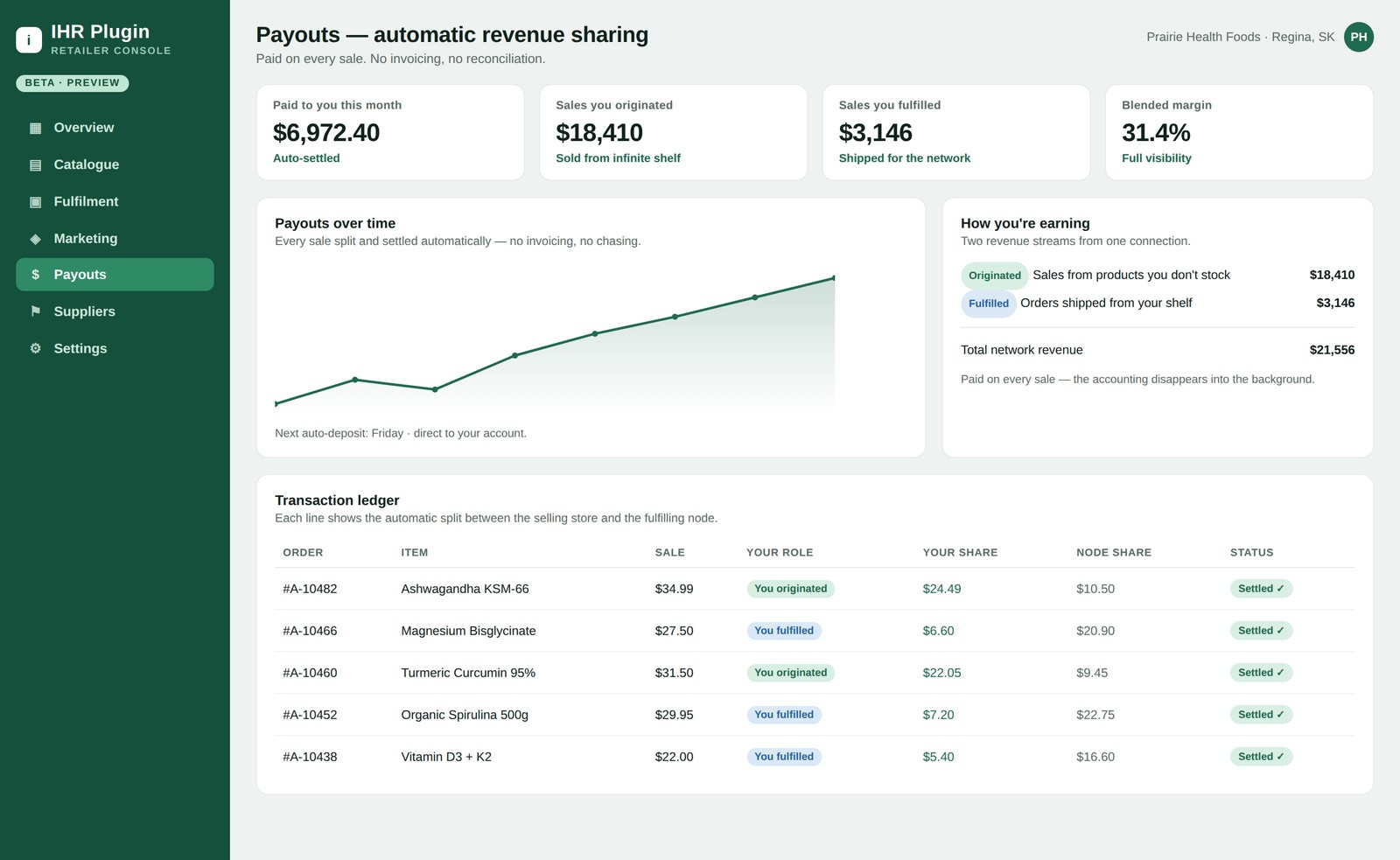Screen dimensions: 1400x860
Task: Click the IHR Plugin logo icon
Action: click(29, 39)
